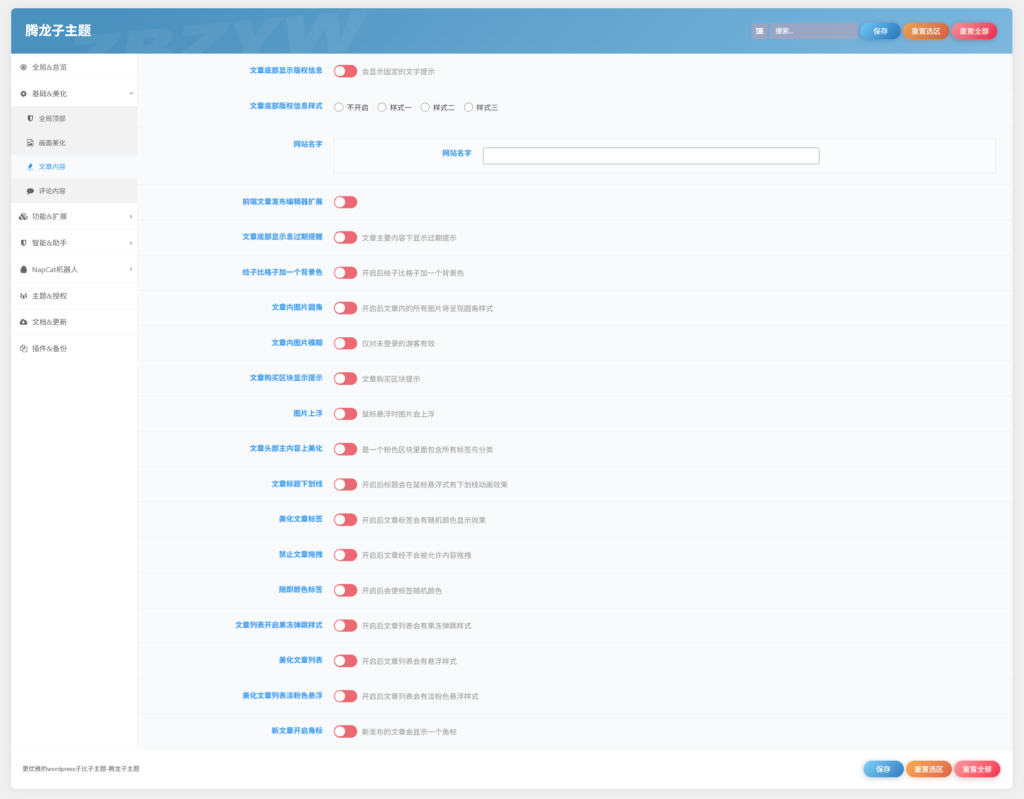The width and height of the screenshot is (1024, 799).
Task: Collapse the 基础&美化 section chevron
Action: pos(130,93)
